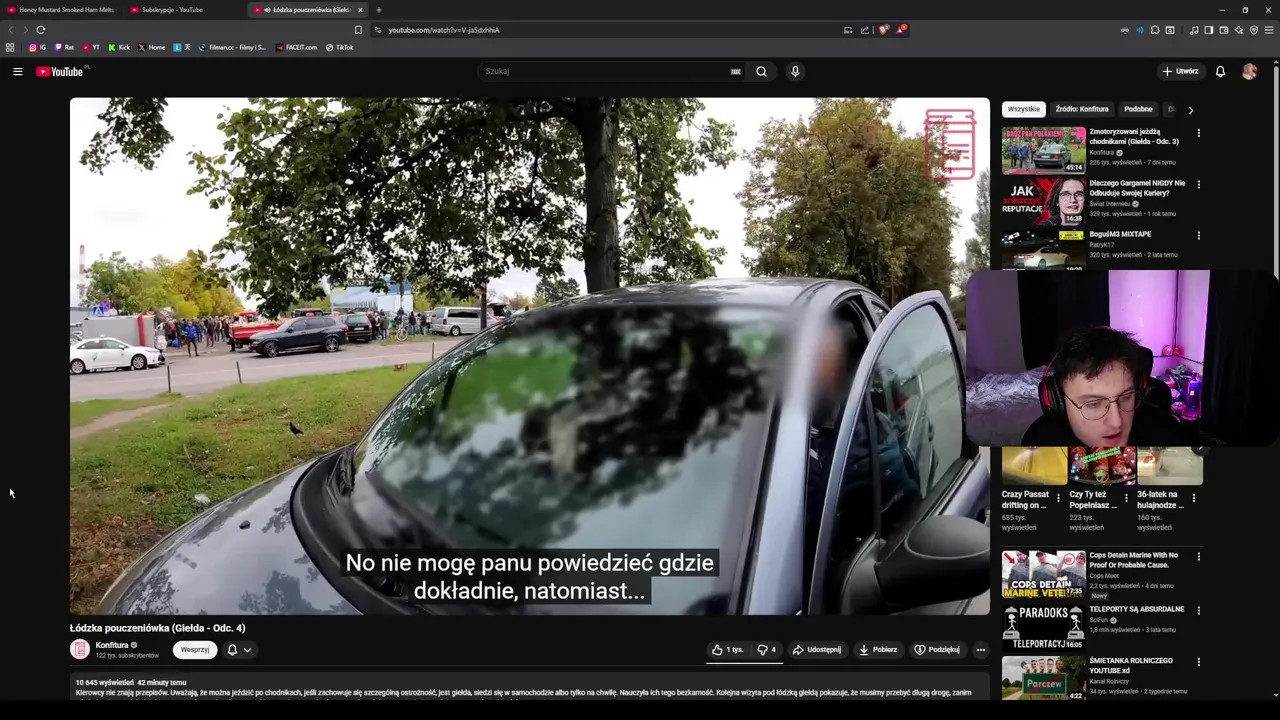Select the Źródło: Konfitura filter chip
This screenshot has width=1280, height=720.
1082,109
